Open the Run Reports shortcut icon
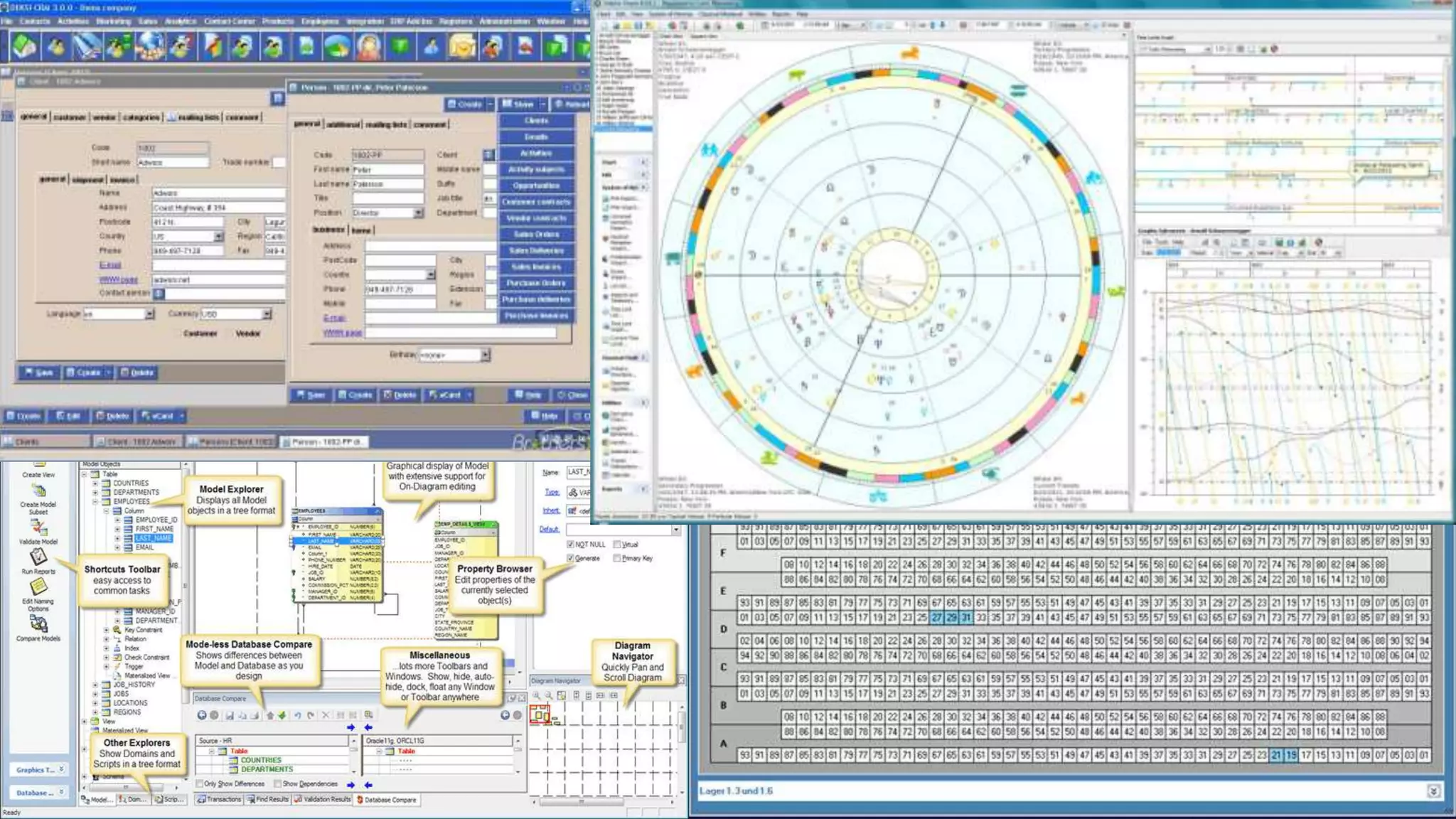Screen dimensions: 1456x819 point(38,557)
